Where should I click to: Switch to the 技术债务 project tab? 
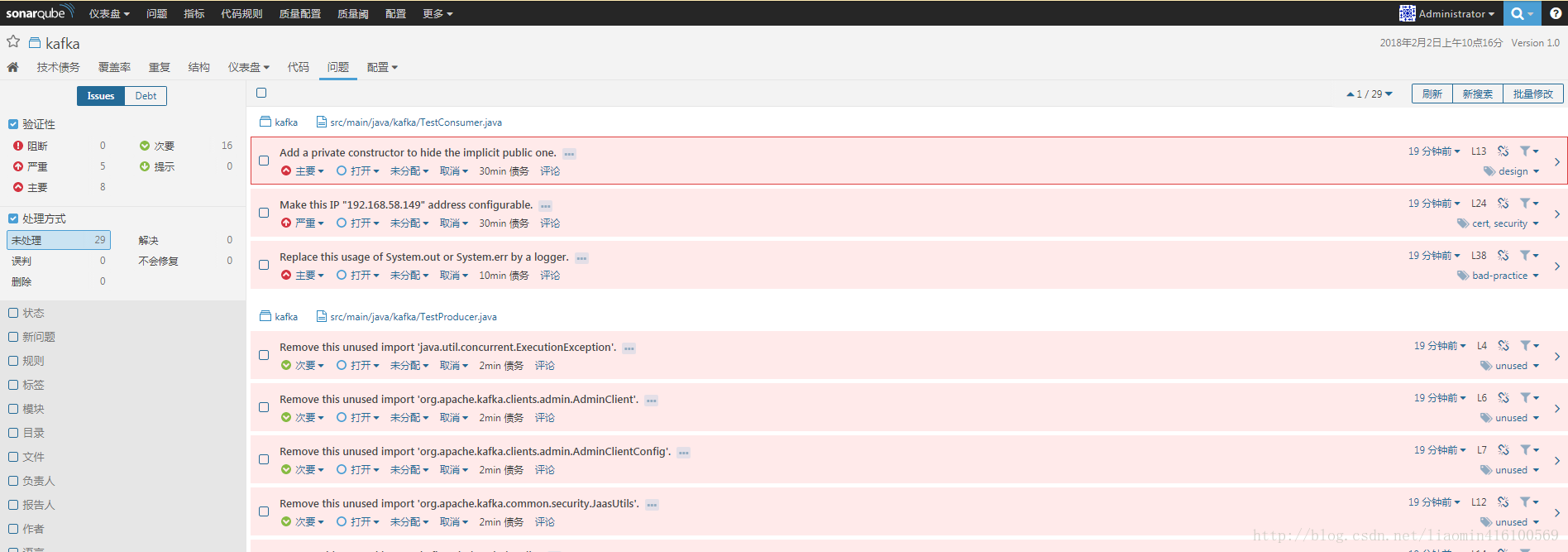pos(58,67)
